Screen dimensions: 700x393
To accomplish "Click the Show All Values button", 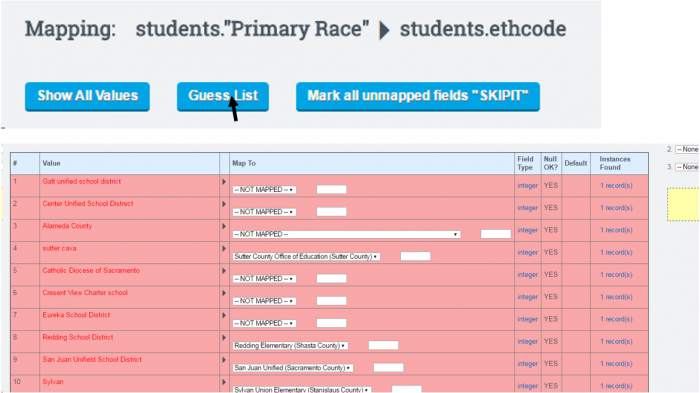I will [88, 96].
